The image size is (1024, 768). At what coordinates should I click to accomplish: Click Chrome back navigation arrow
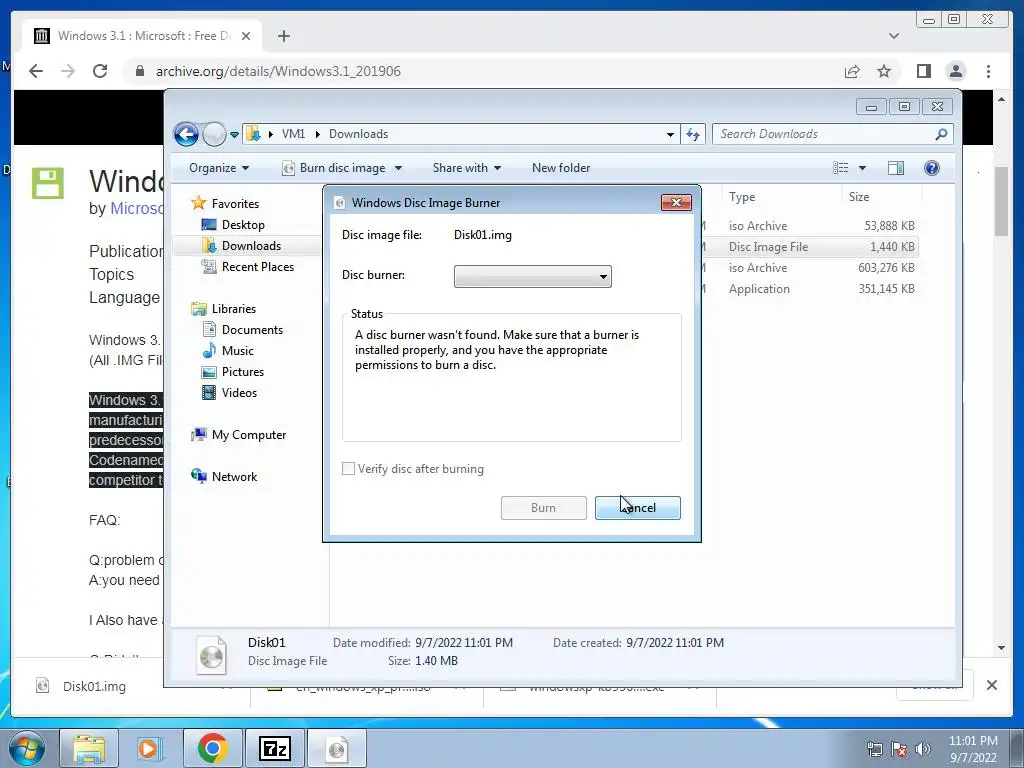(x=36, y=71)
